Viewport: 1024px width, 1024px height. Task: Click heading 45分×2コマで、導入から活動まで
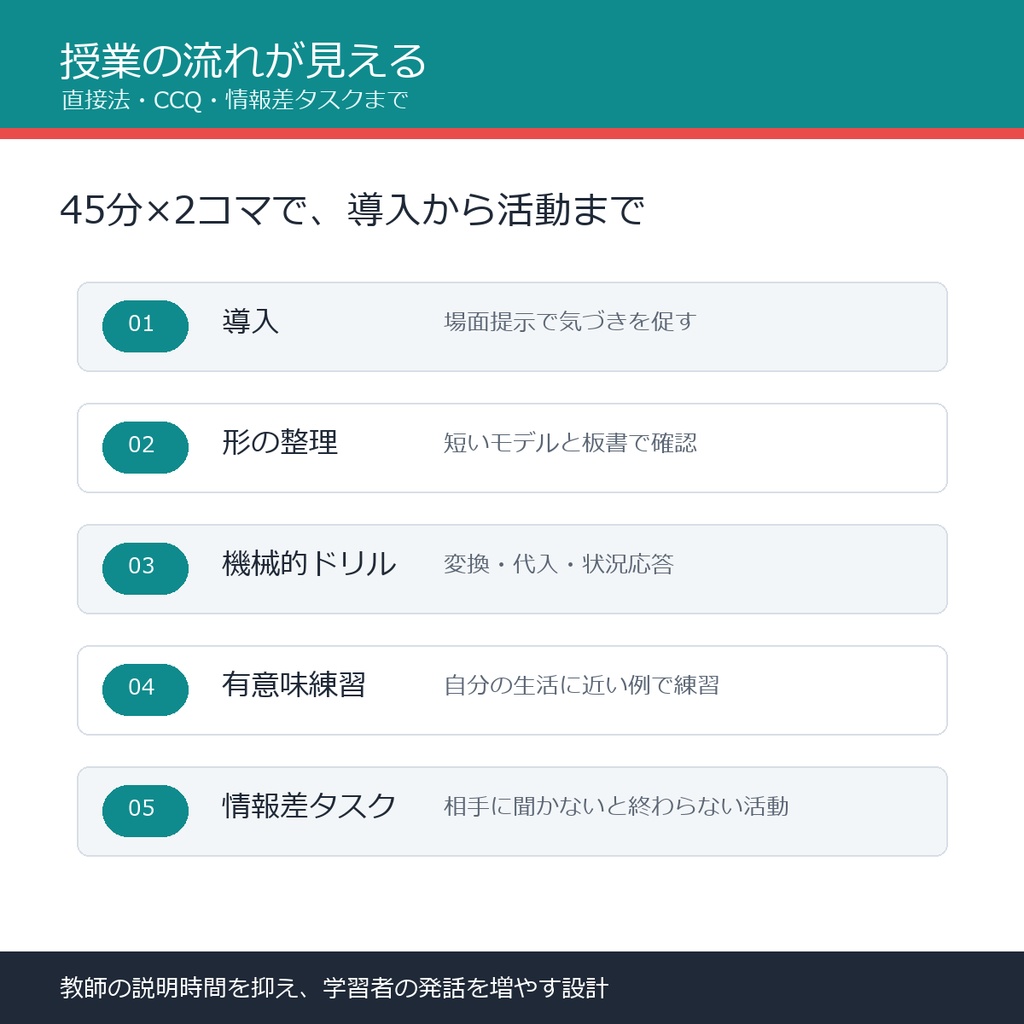(x=352, y=210)
